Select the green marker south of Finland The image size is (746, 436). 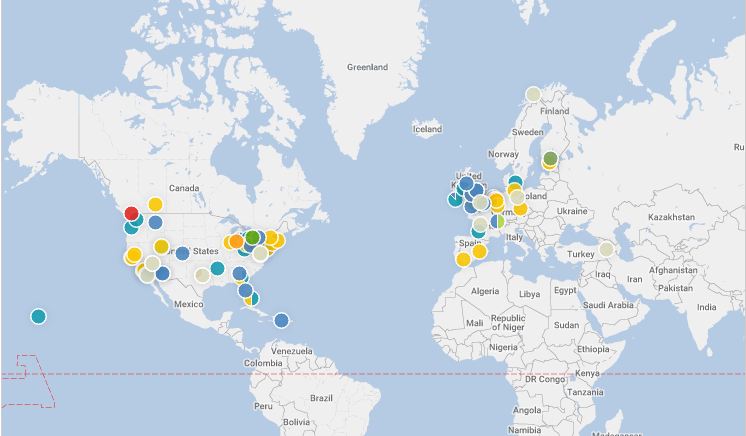tap(550, 158)
